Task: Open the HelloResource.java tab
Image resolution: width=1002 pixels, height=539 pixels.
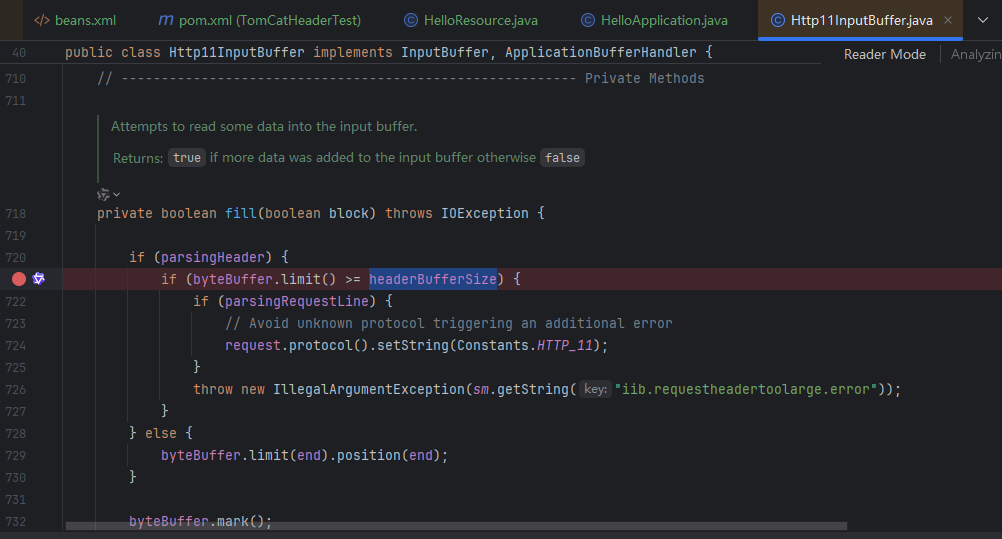Action: [x=471, y=20]
